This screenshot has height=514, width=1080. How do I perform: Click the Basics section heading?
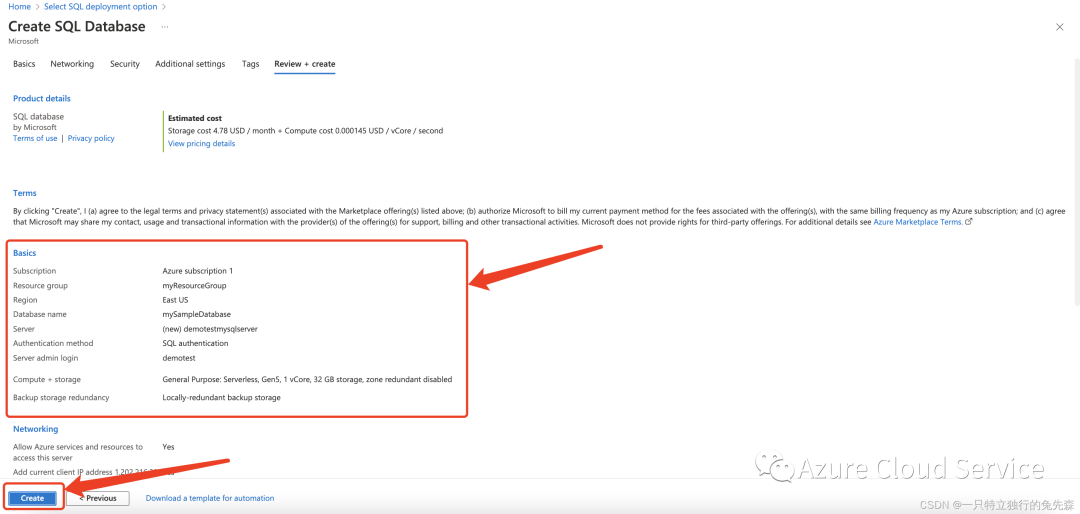[25, 254]
